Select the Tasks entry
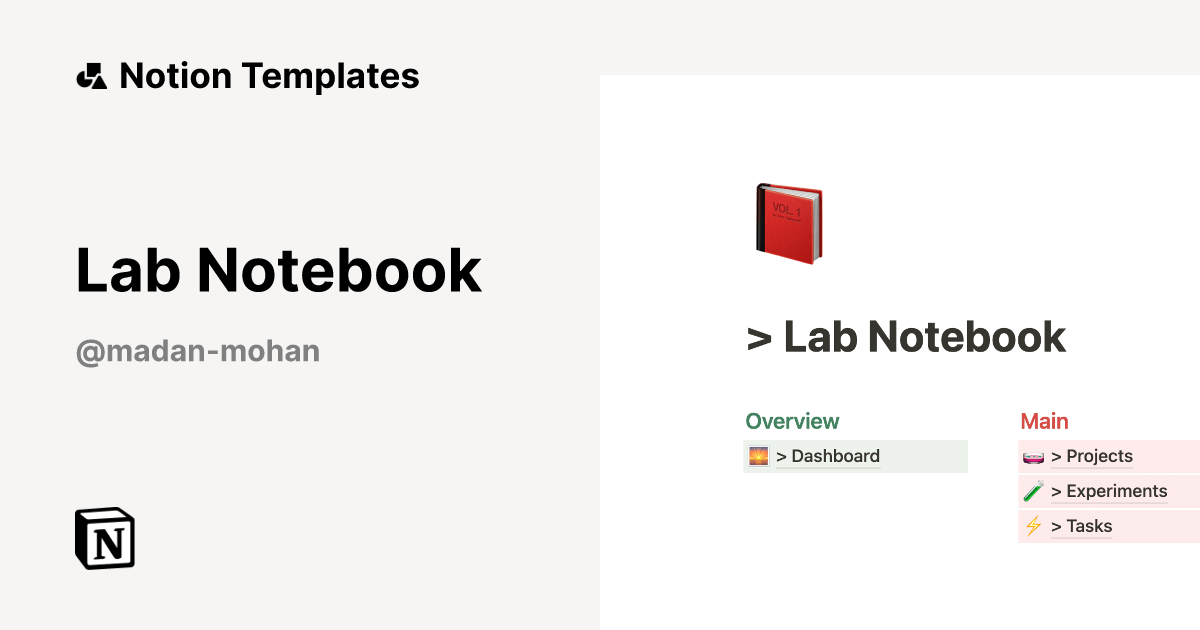 (x=1089, y=526)
